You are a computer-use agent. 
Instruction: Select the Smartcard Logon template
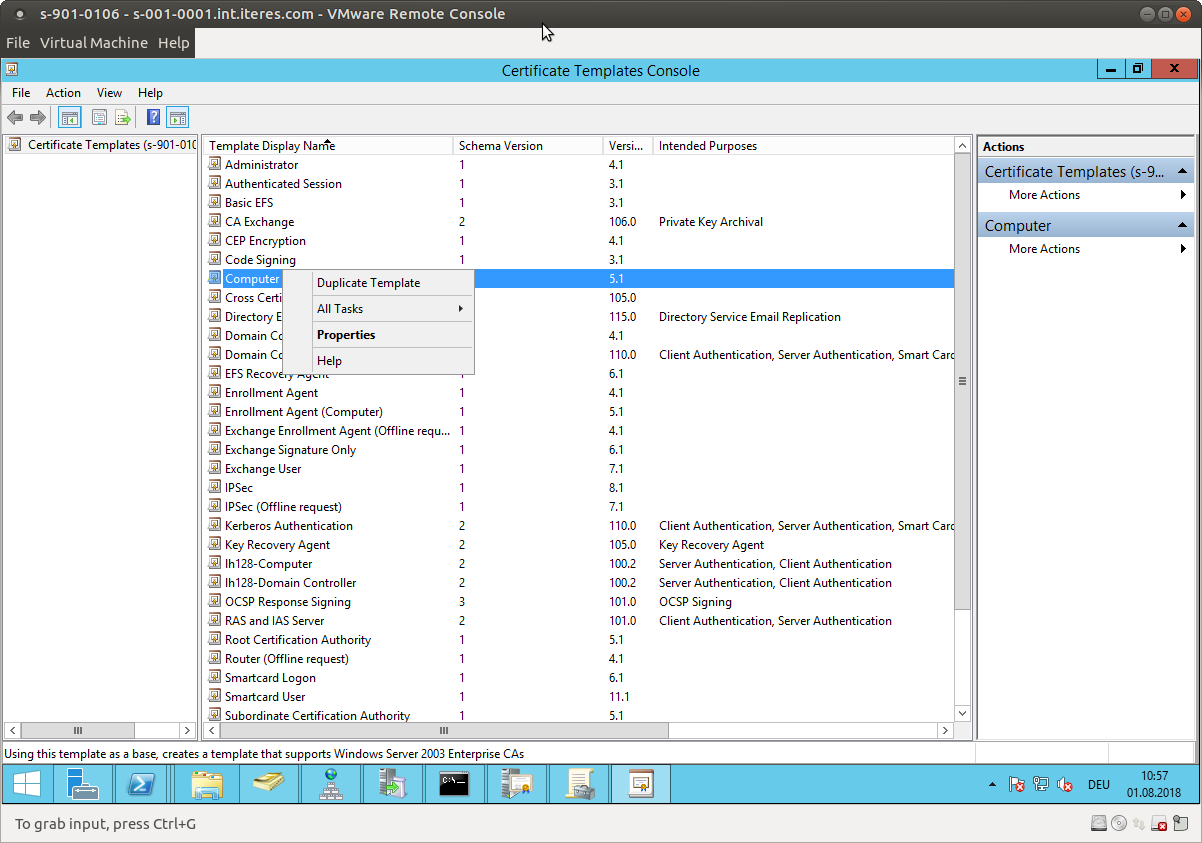point(270,678)
